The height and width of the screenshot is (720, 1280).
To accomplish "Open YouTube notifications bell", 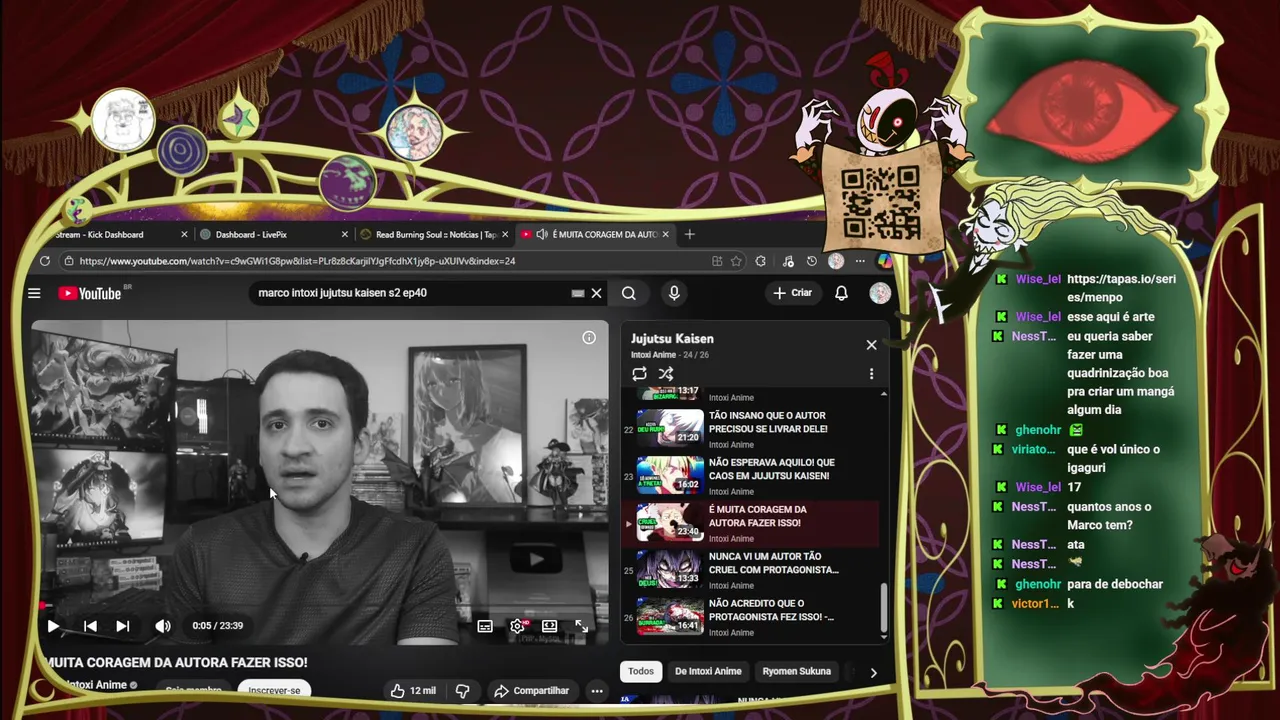I will coord(841,293).
